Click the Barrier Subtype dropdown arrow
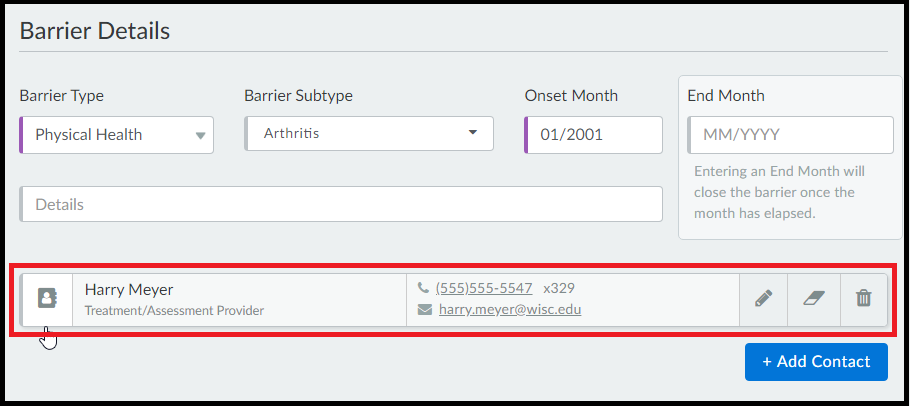 pyautogui.click(x=473, y=133)
